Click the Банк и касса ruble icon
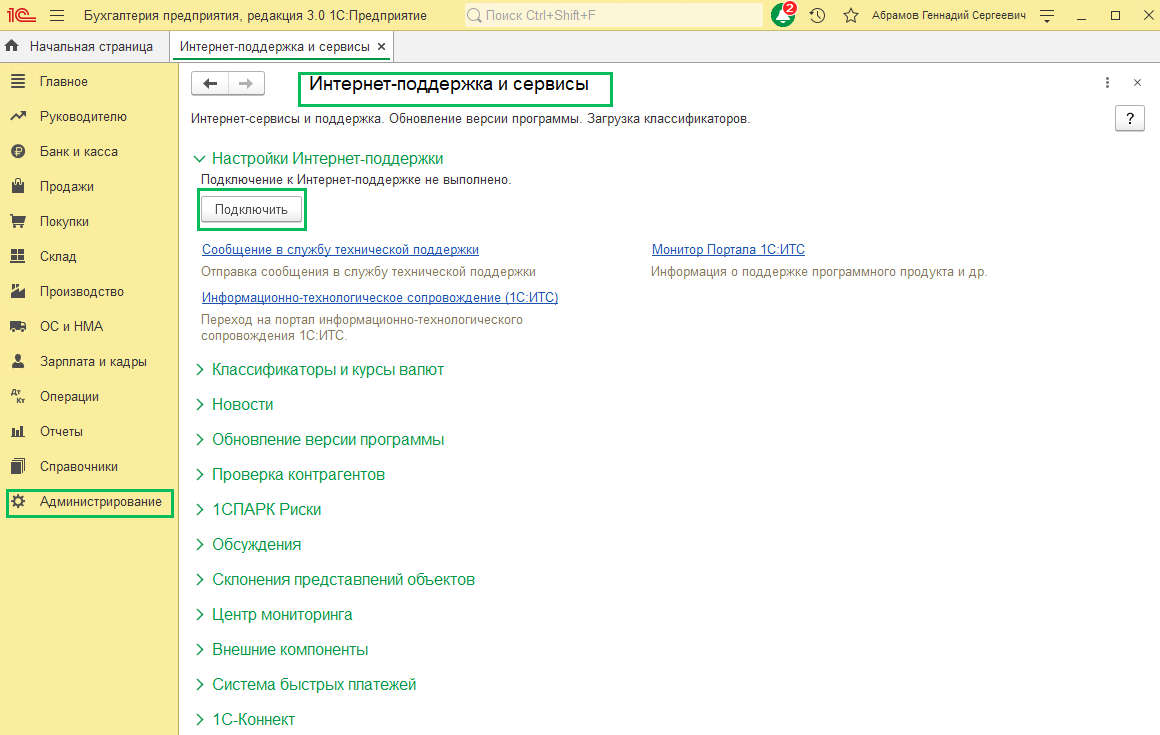 pos(18,152)
